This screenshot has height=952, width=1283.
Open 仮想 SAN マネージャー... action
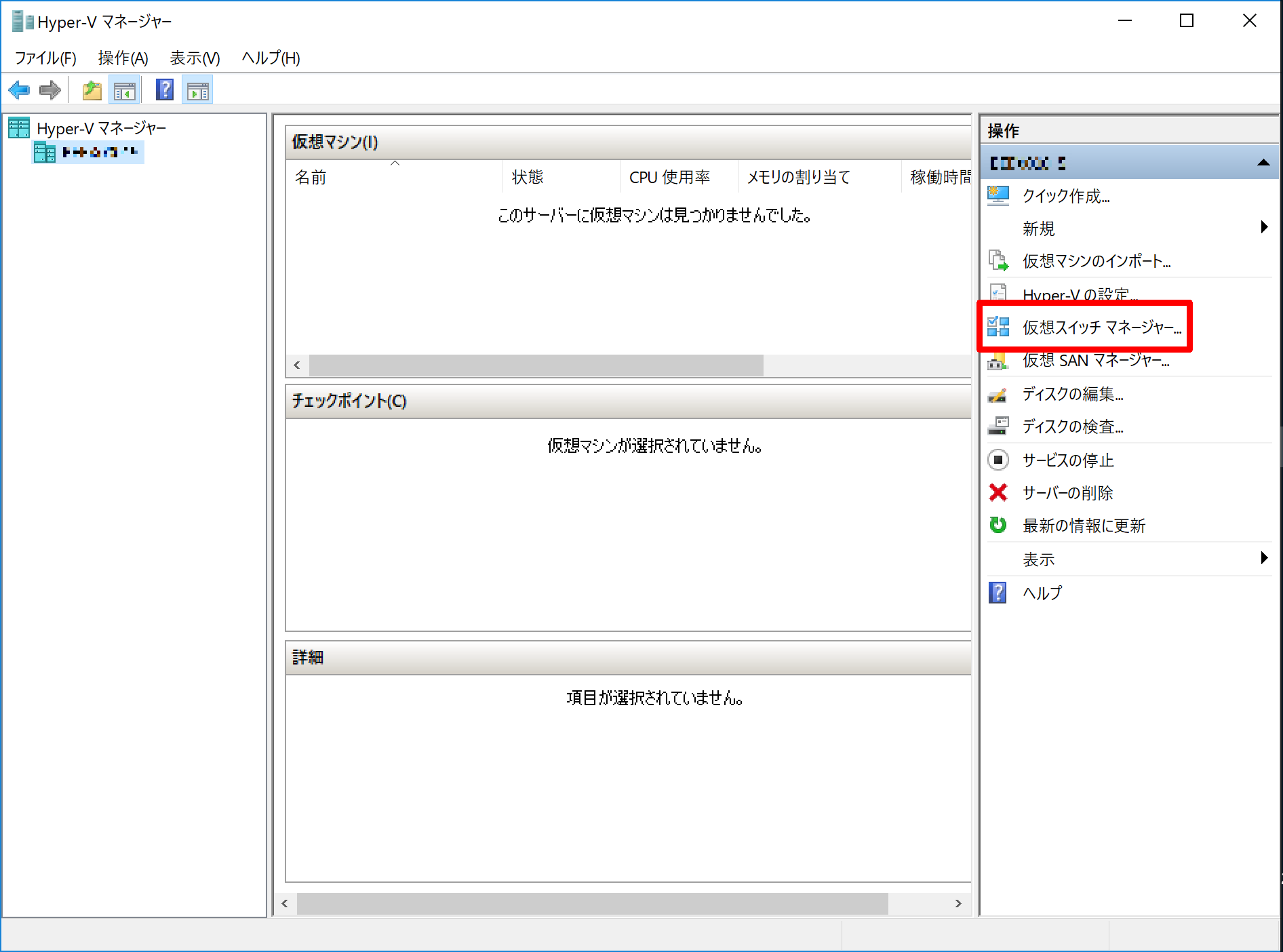pos(1096,360)
